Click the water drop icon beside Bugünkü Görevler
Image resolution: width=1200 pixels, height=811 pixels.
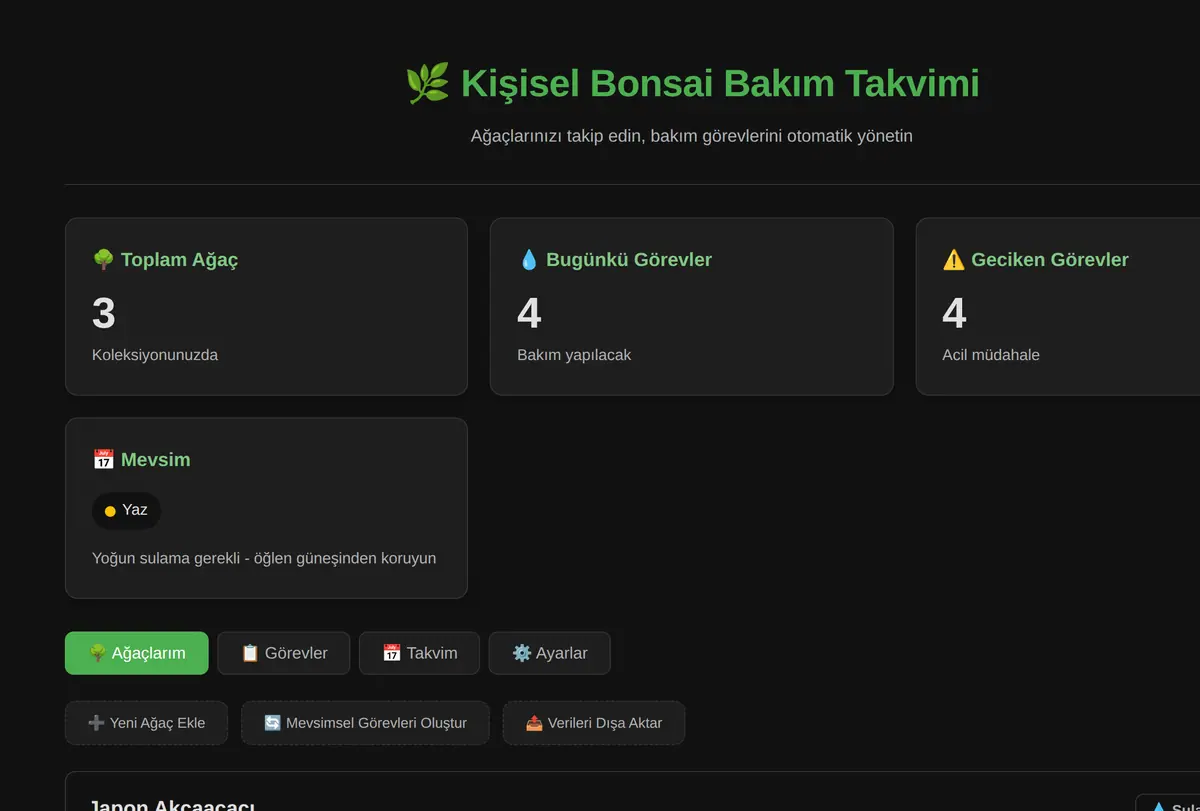(x=528, y=260)
